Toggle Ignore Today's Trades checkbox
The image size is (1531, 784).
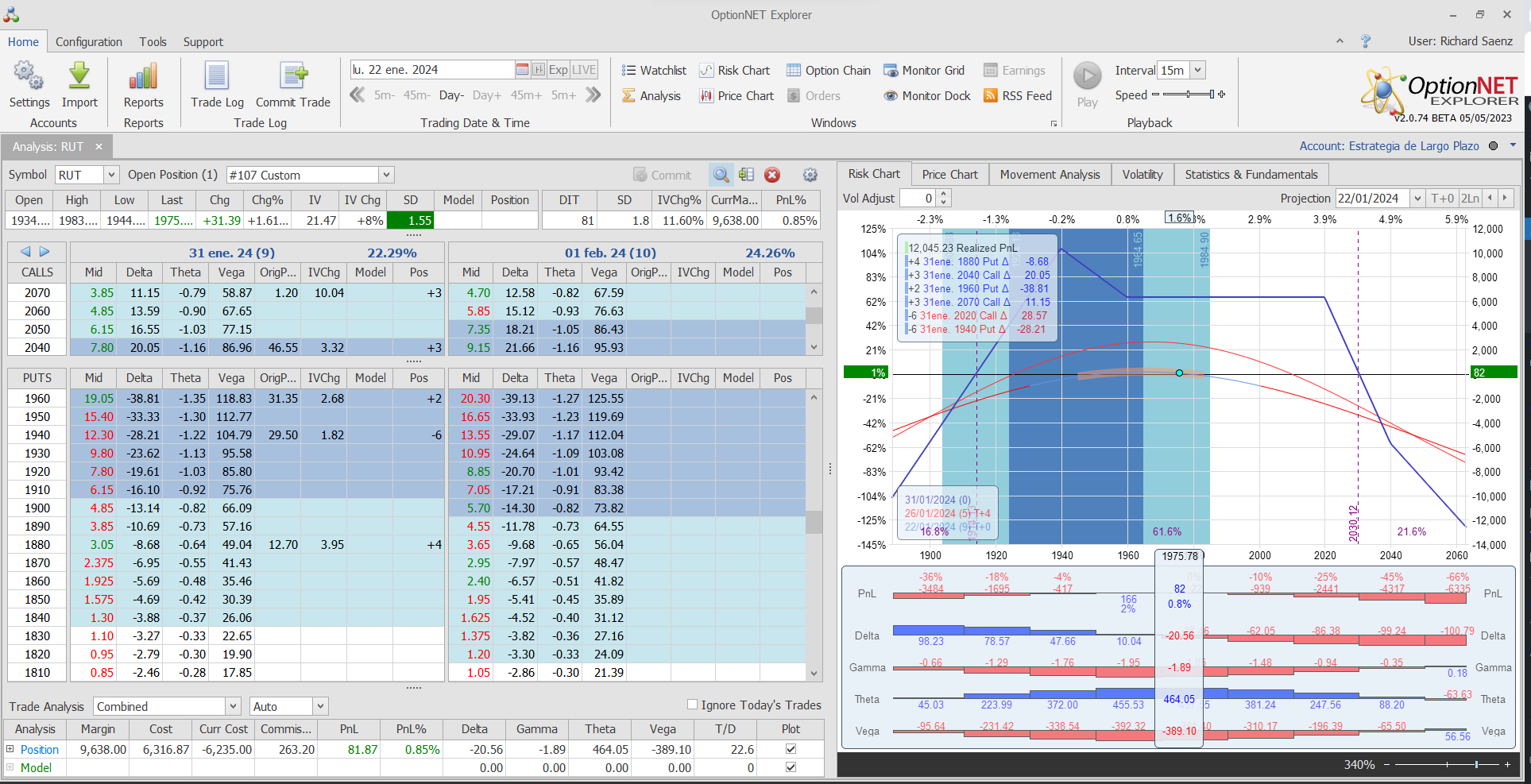pyautogui.click(x=692, y=705)
